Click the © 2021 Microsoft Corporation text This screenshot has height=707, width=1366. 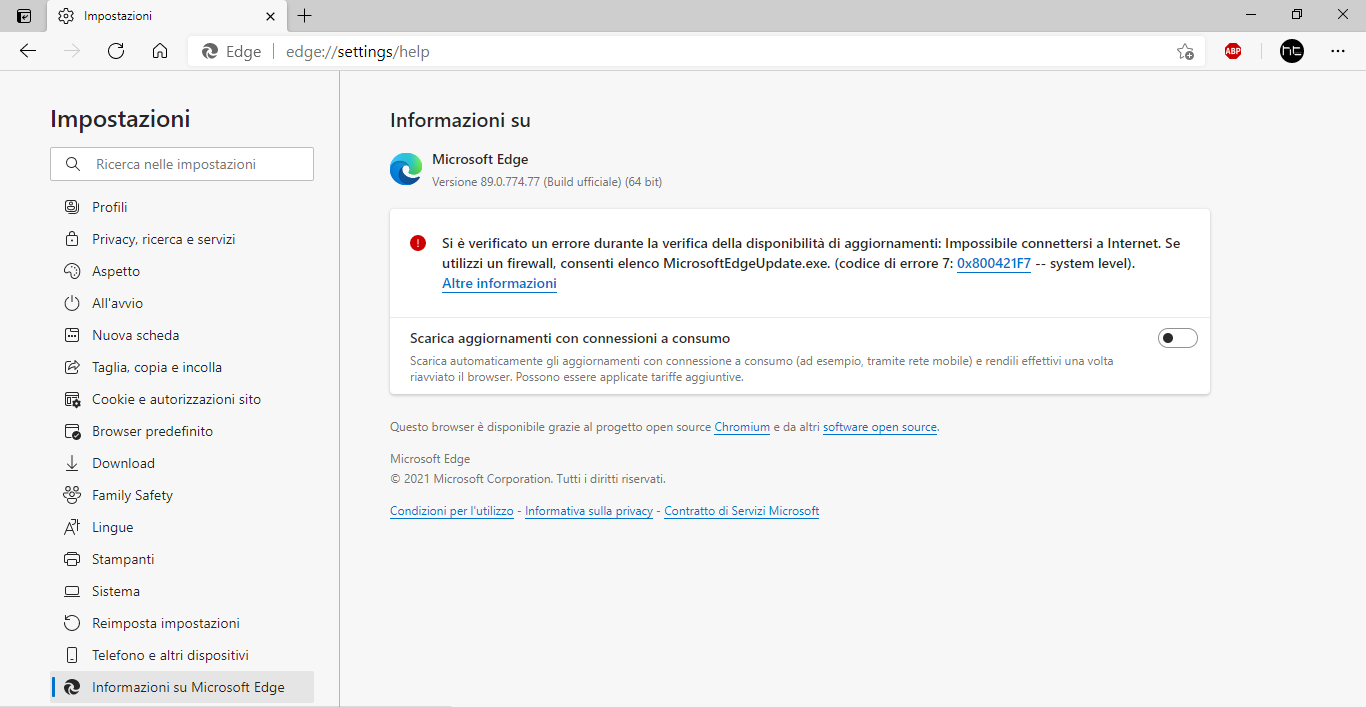tap(528, 479)
